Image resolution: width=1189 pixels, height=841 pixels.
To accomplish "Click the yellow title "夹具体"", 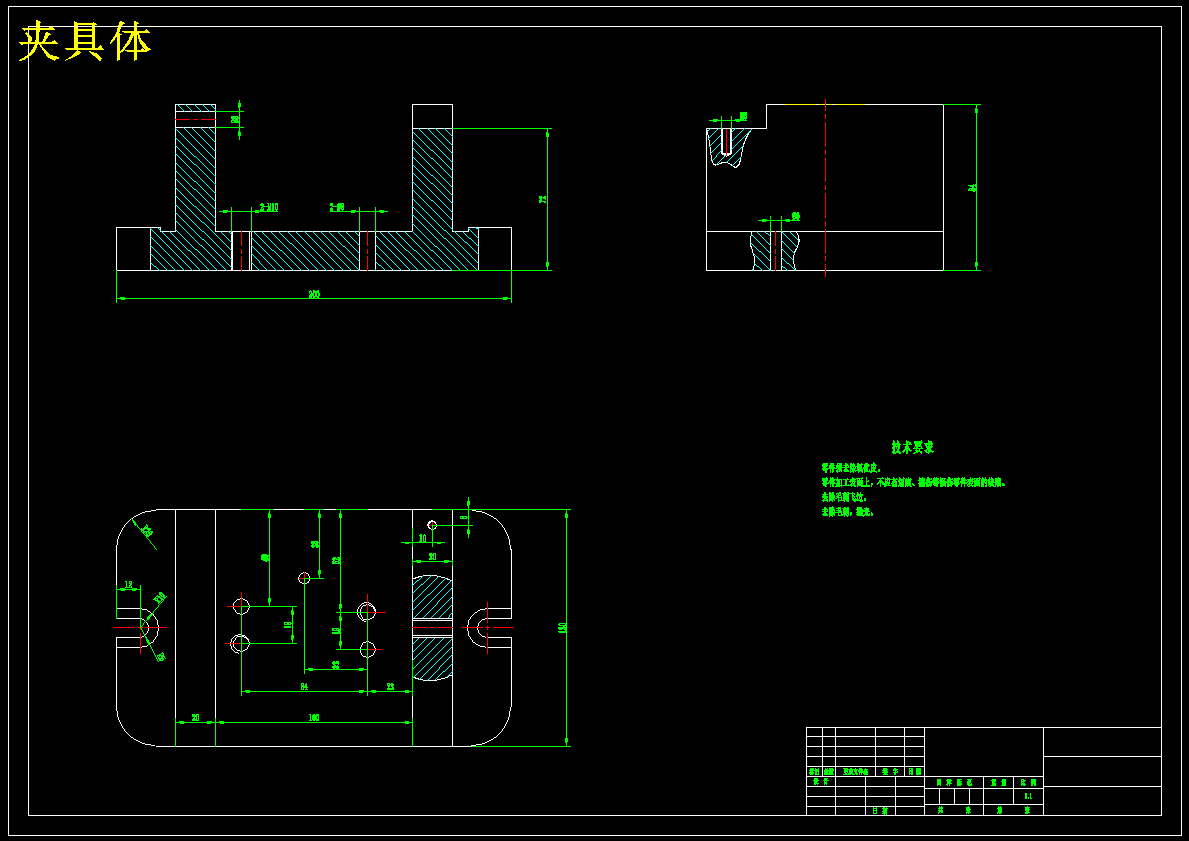I will (85, 42).
